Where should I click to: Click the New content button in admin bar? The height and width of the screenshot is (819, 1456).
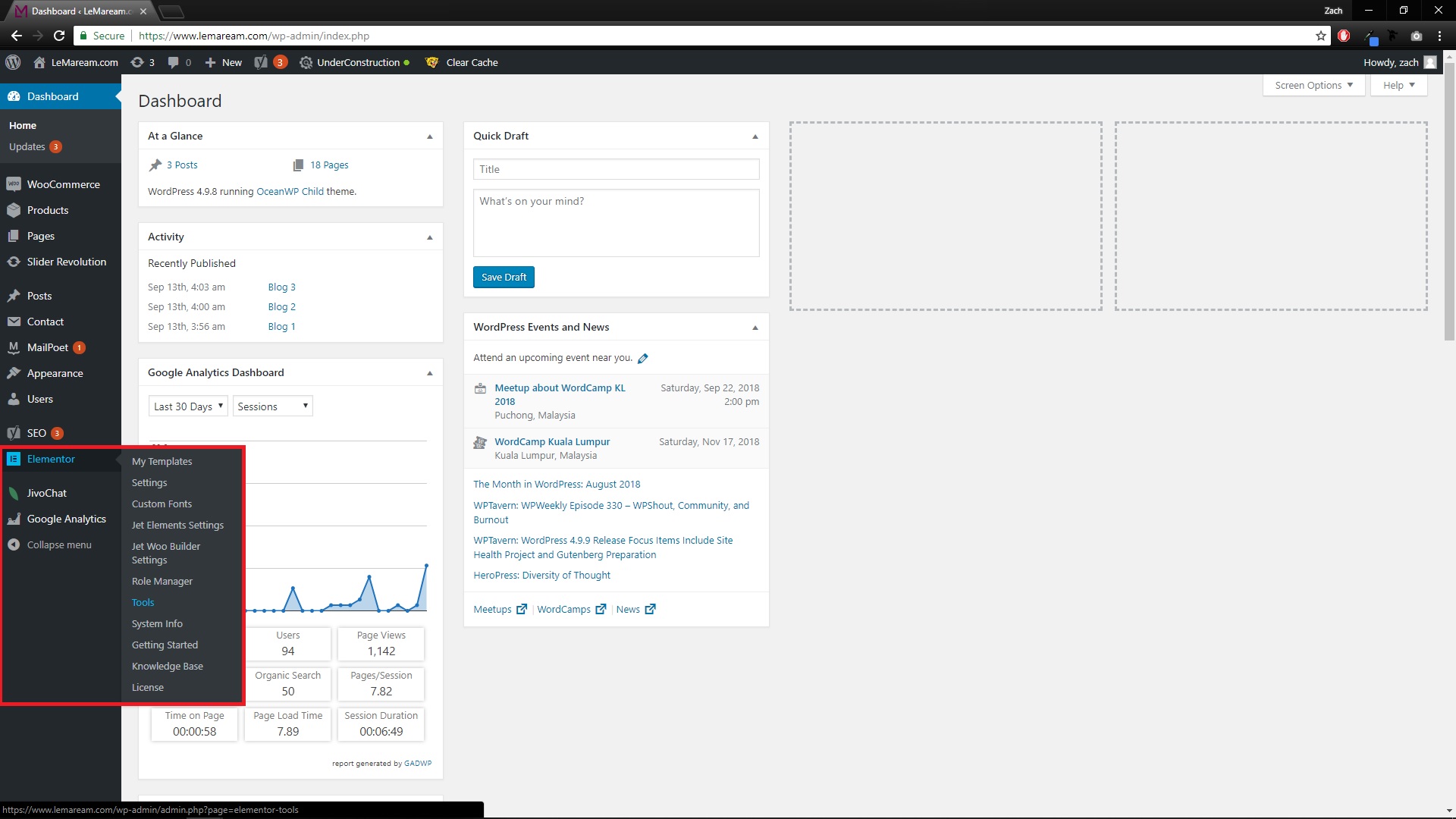click(x=224, y=63)
